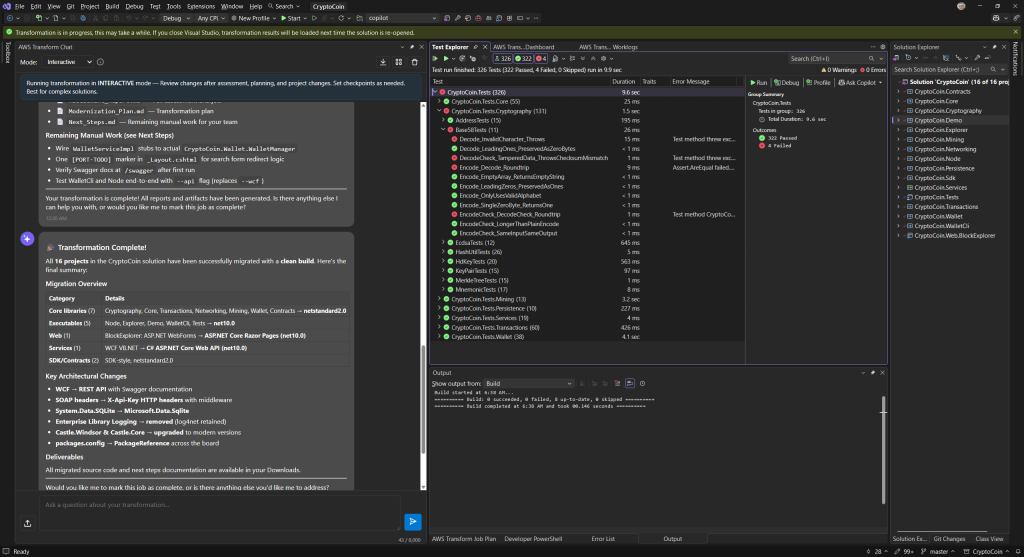Click the layout icon in AWS Transform Chat
1024x557 pixels.
coord(399,62)
